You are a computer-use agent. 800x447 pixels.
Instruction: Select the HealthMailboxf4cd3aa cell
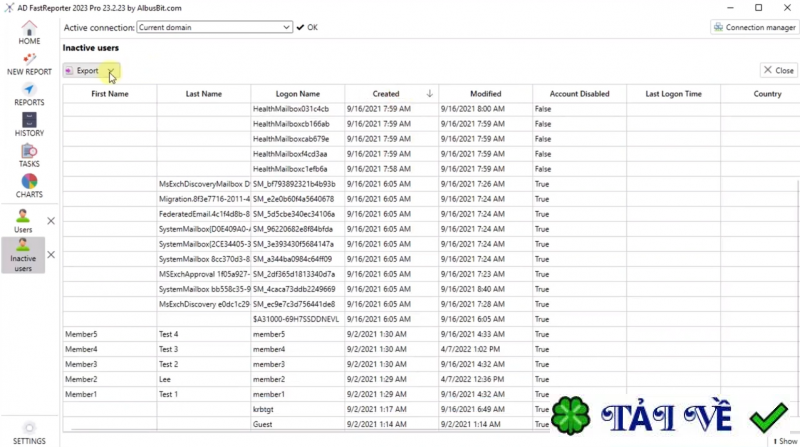[297, 154]
